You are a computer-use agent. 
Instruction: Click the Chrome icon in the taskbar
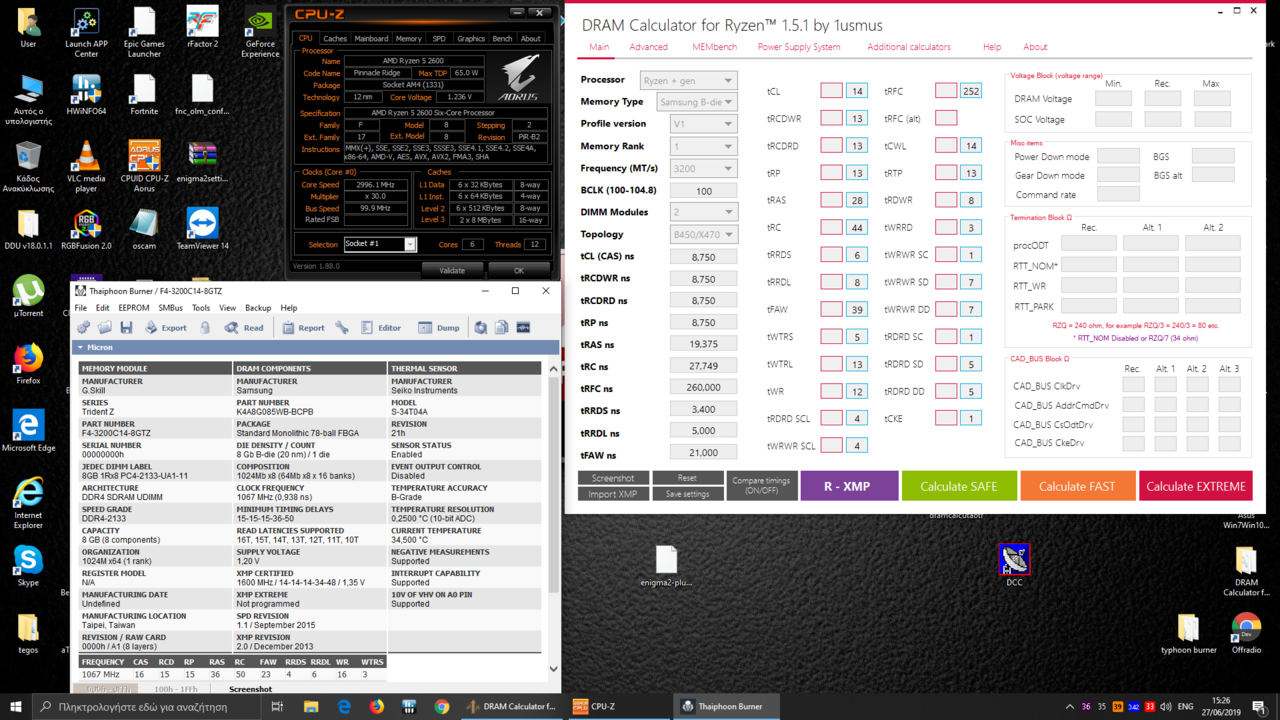click(x=442, y=706)
